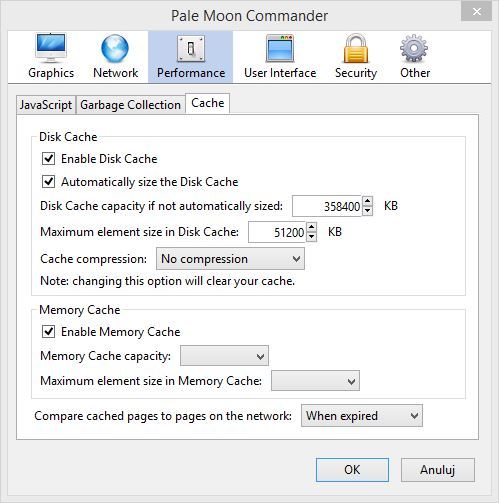This screenshot has height=503, width=499.
Task: Open the Memory Cache capacity dropdown
Action: pyautogui.click(x=224, y=356)
